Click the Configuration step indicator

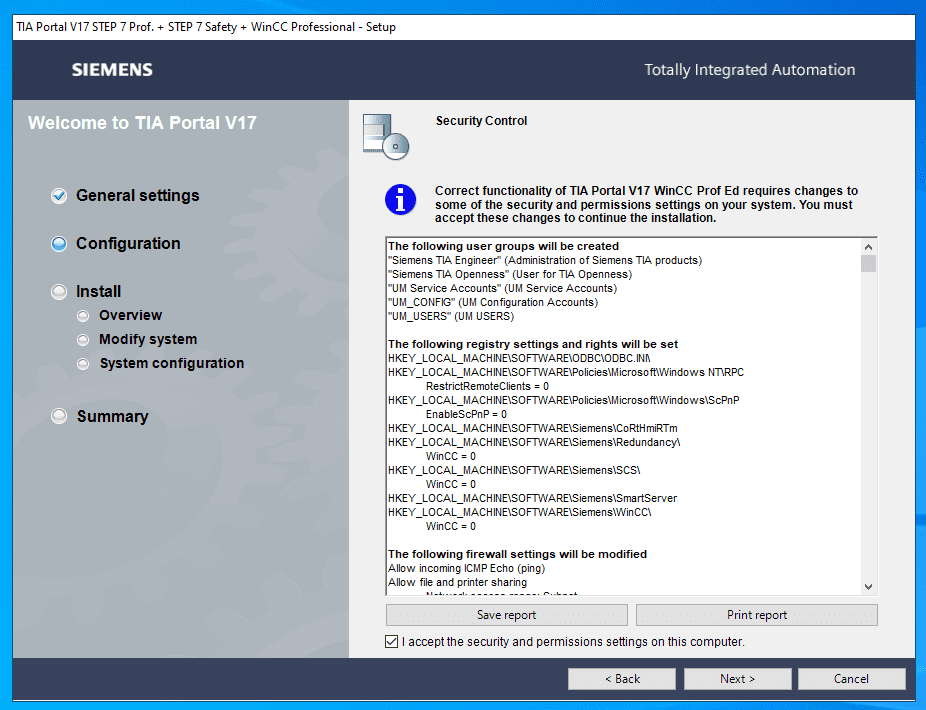(59, 243)
